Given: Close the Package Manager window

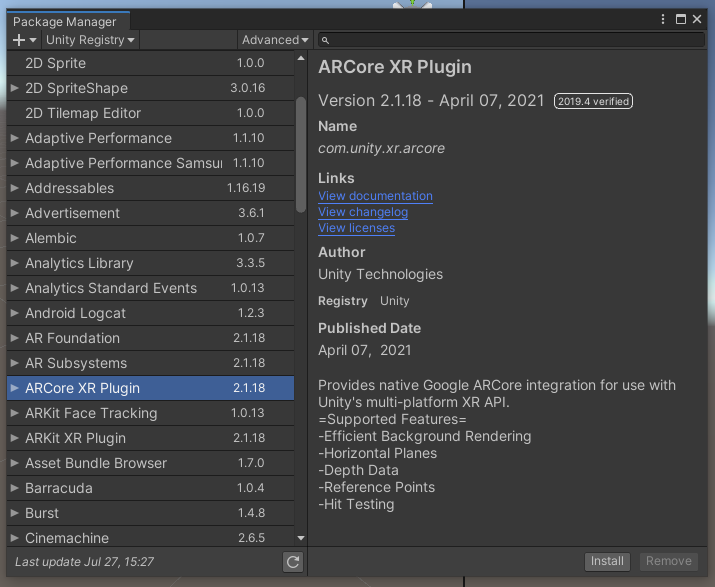Looking at the screenshot, I should pos(697,19).
